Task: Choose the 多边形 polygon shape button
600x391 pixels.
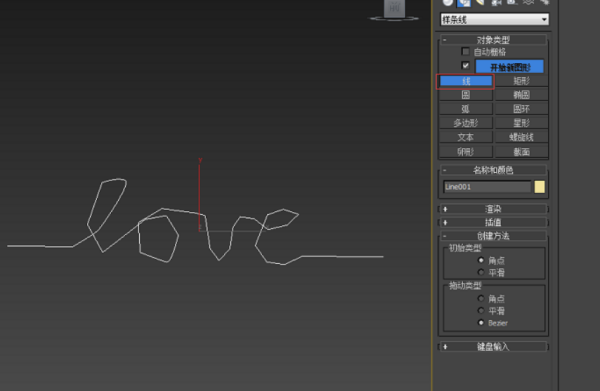Action: coord(466,123)
